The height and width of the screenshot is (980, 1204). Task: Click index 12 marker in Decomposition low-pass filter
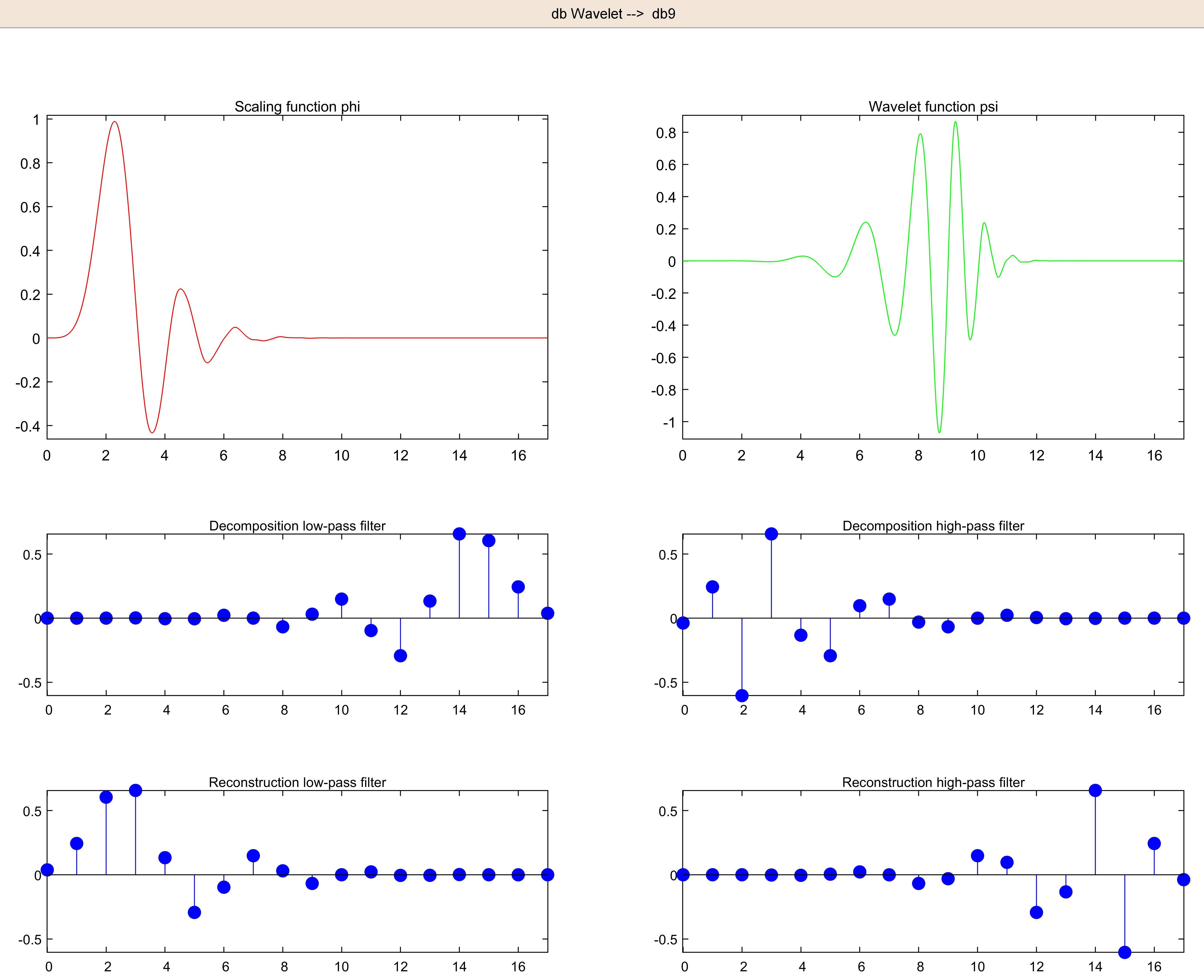point(400,655)
